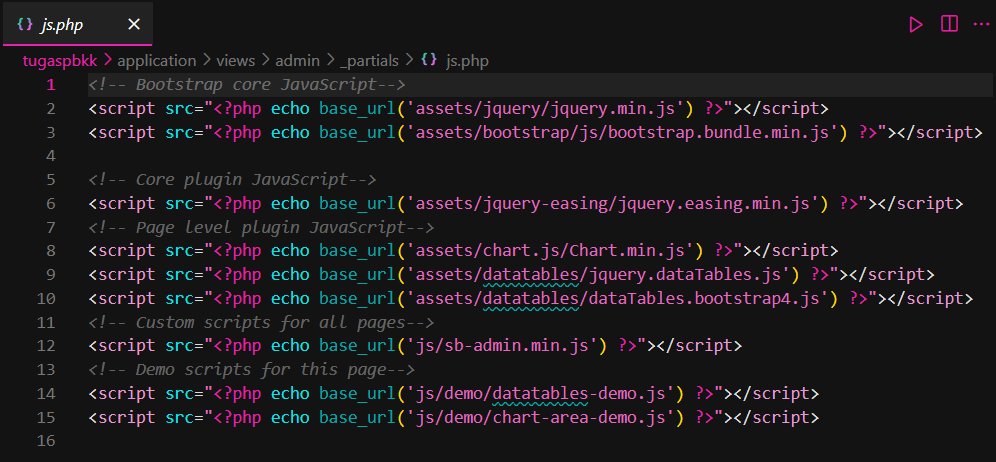The image size is (996, 462).
Task: Click the chevron after tugaspbkk breadcrumb
Action: 107,61
